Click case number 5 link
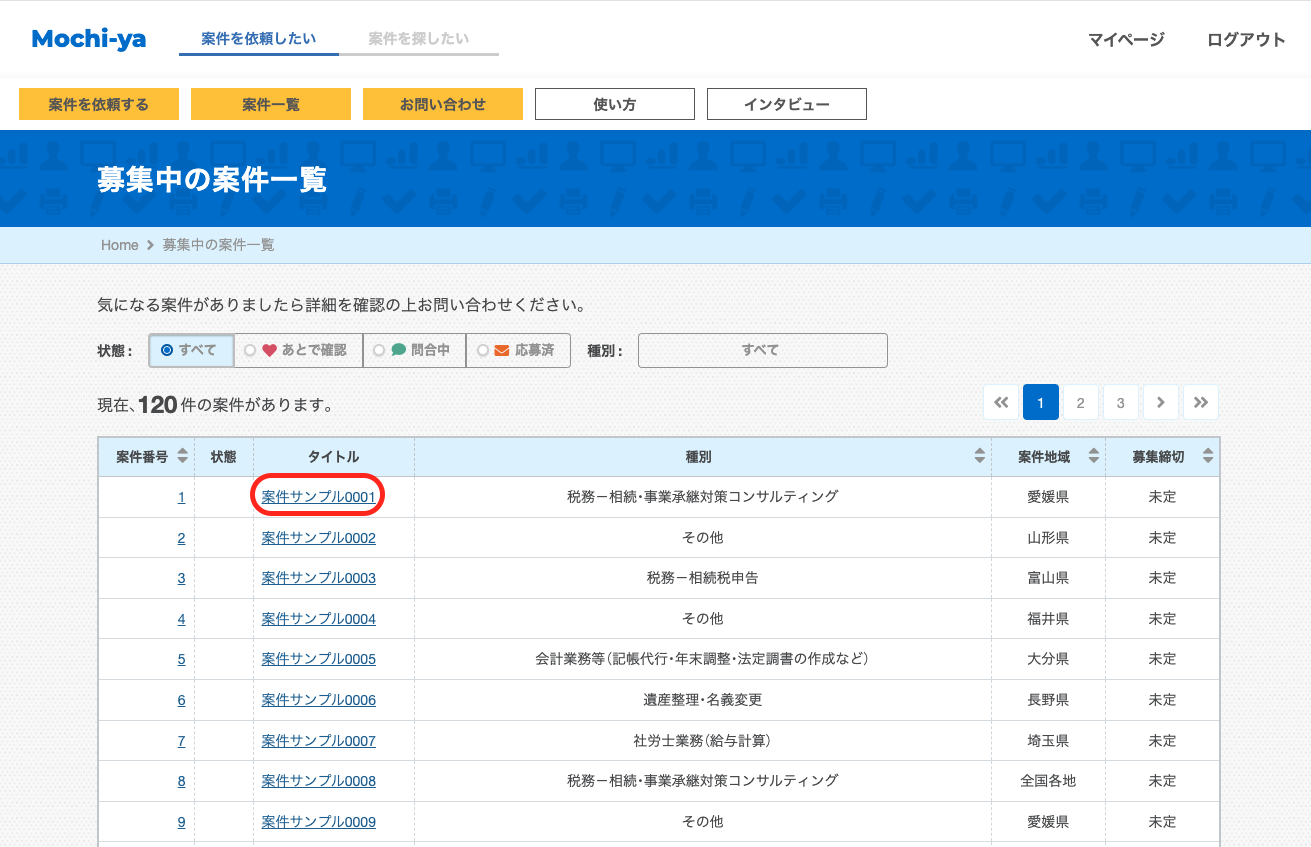This screenshot has height=847, width=1311. [181, 659]
